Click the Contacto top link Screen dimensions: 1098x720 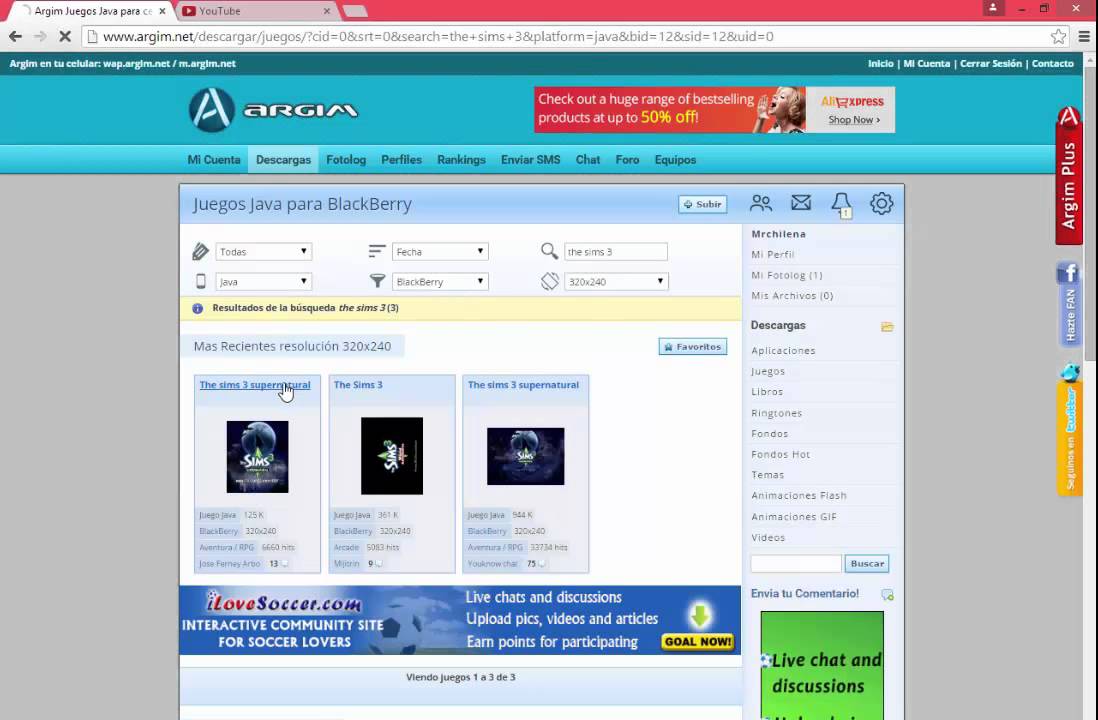coord(1052,63)
